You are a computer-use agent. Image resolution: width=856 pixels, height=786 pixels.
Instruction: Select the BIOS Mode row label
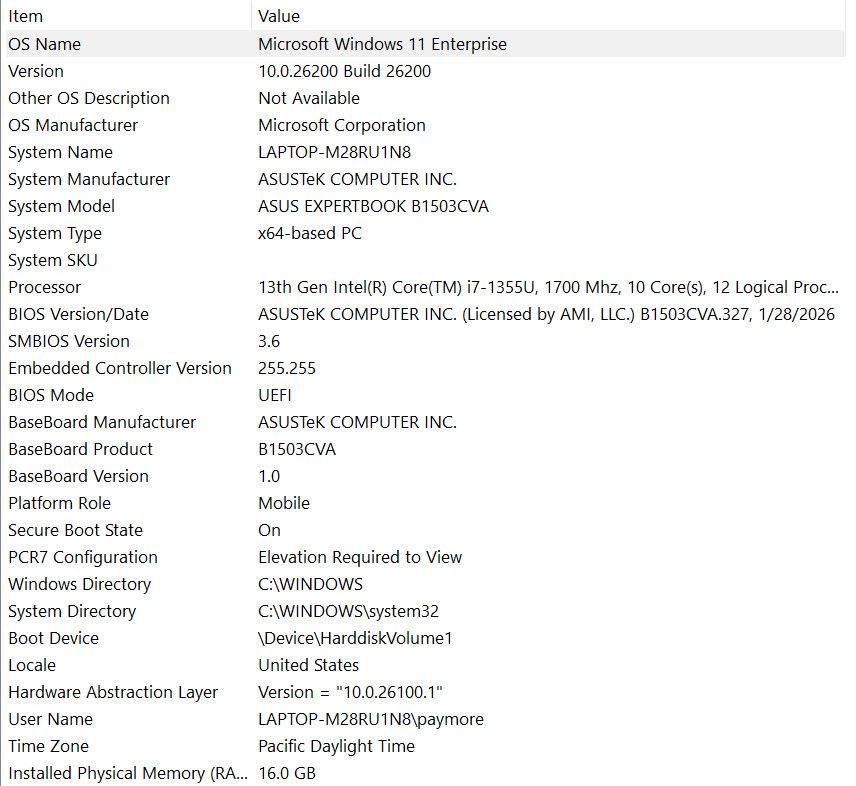coord(51,395)
